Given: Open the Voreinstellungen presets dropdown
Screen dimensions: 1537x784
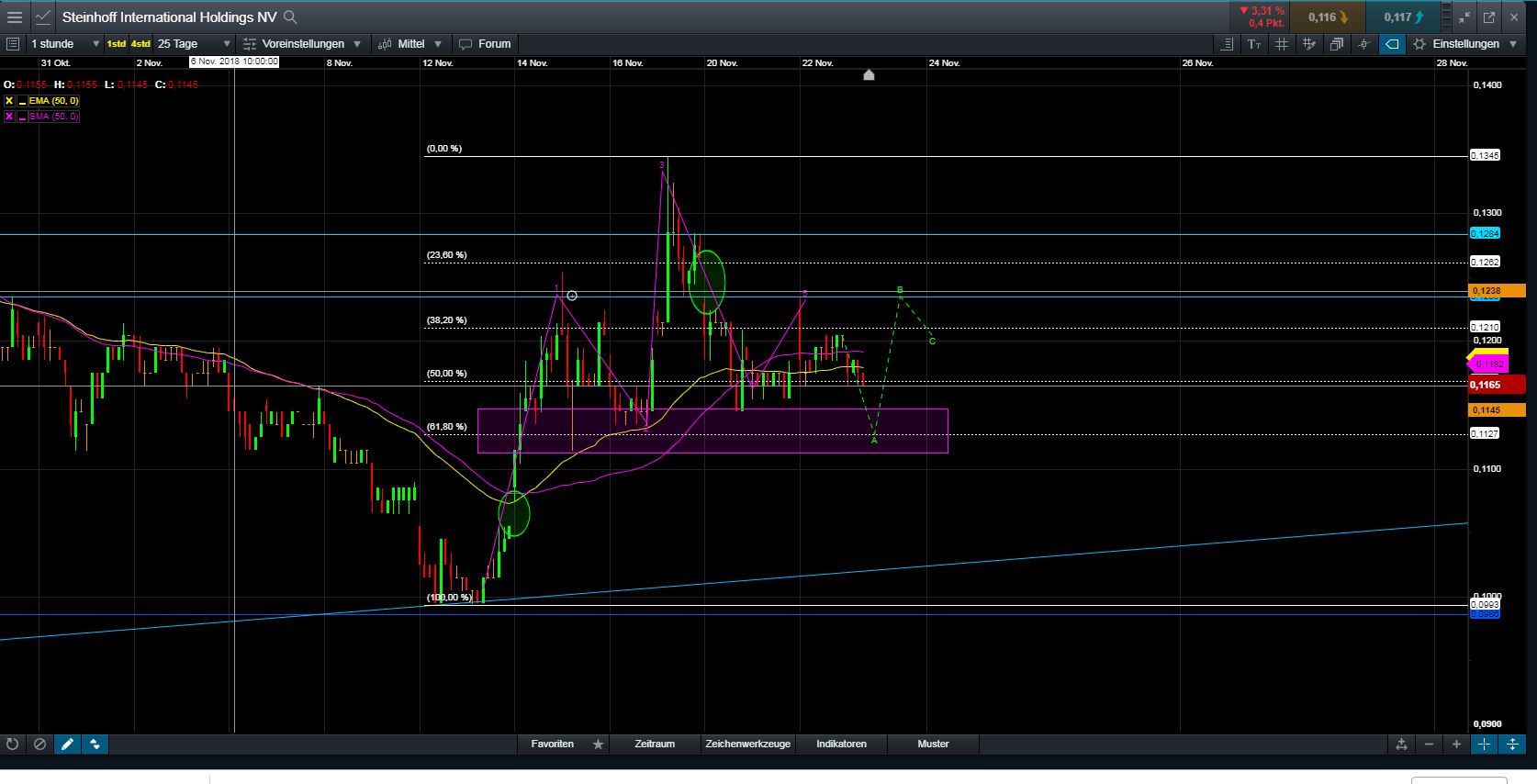Looking at the screenshot, I should coord(303,44).
